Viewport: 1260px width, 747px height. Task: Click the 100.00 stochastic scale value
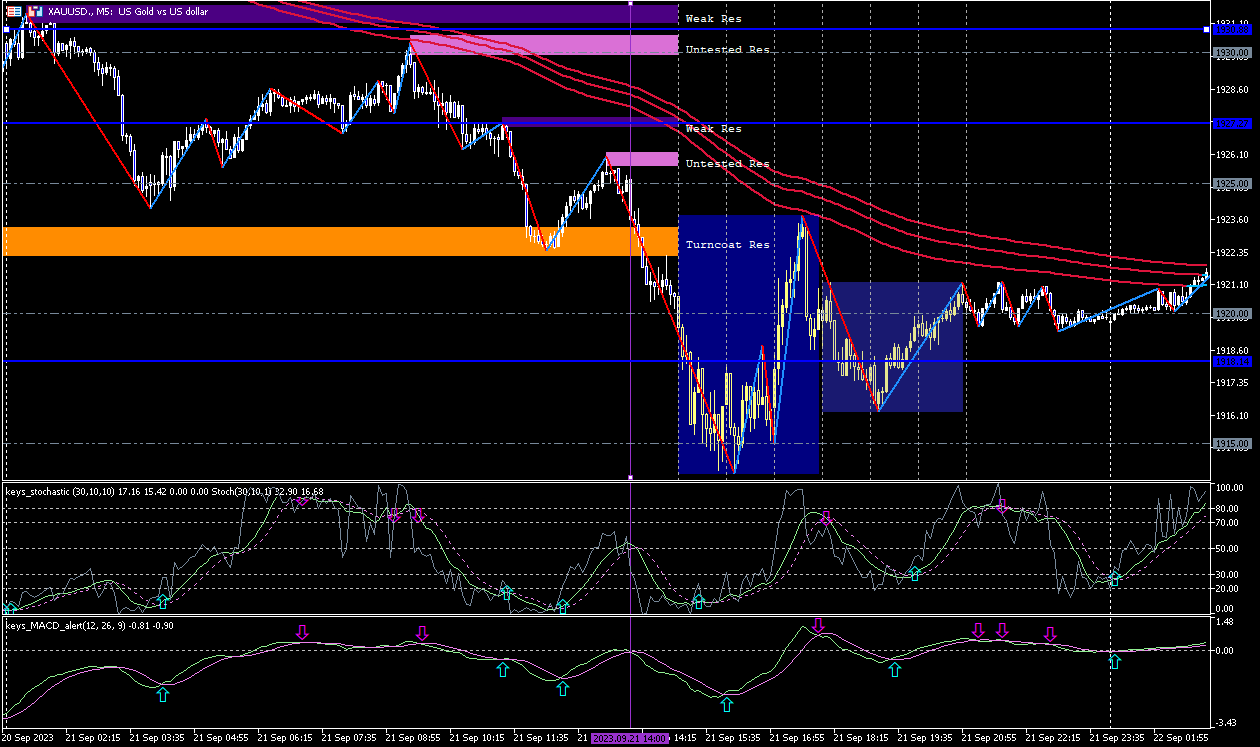[1230, 488]
